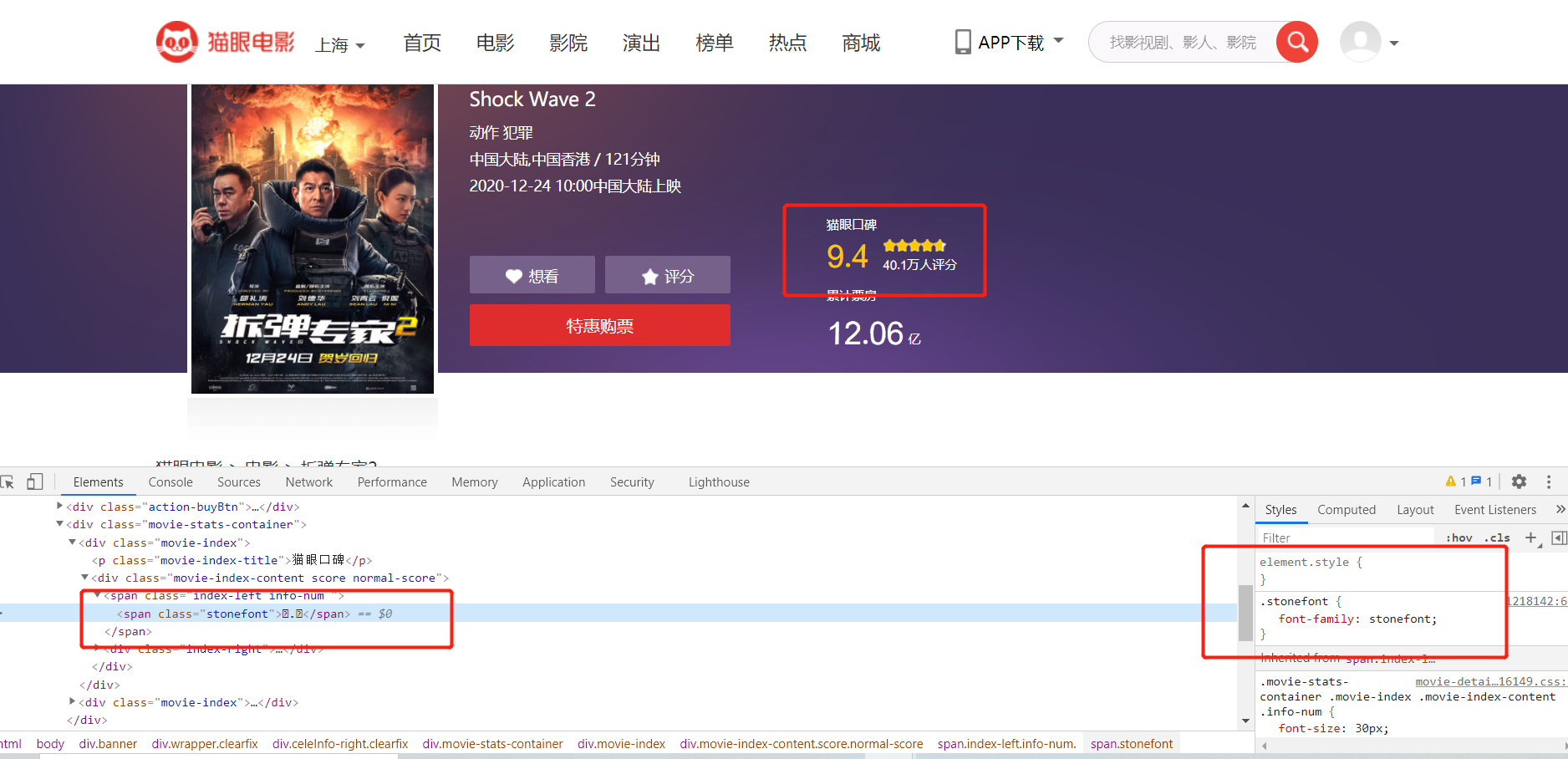Show more sidebar tabs chevron
1568x759 pixels.
pos(1560,509)
